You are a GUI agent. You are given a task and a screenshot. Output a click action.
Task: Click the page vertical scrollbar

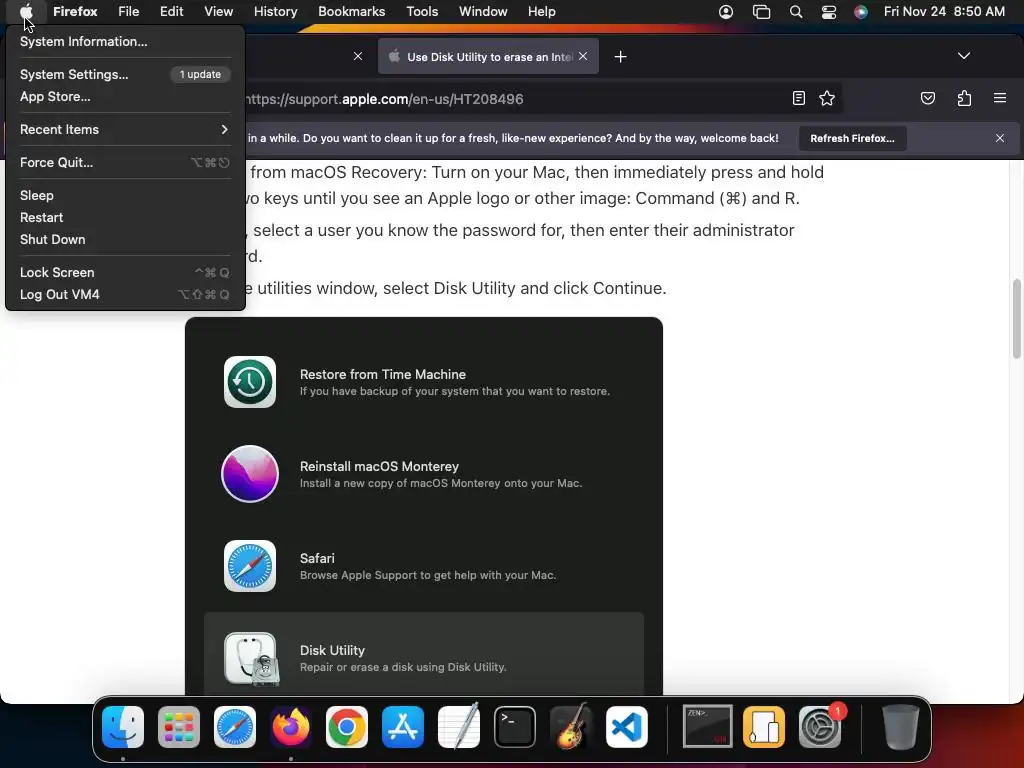pyautogui.click(x=1016, y=319)
